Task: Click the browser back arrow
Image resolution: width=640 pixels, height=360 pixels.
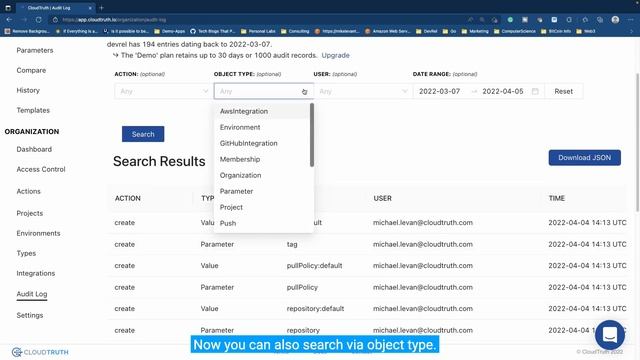Action: coord(9,20)
